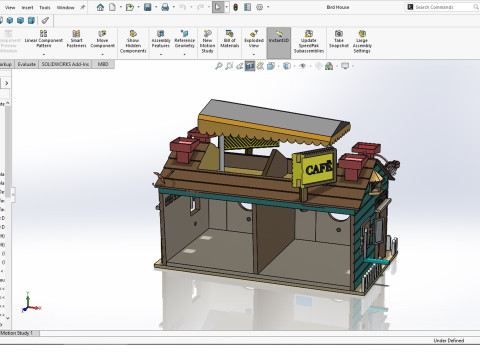Toggle the menu bar pin

tap(83, 7)
